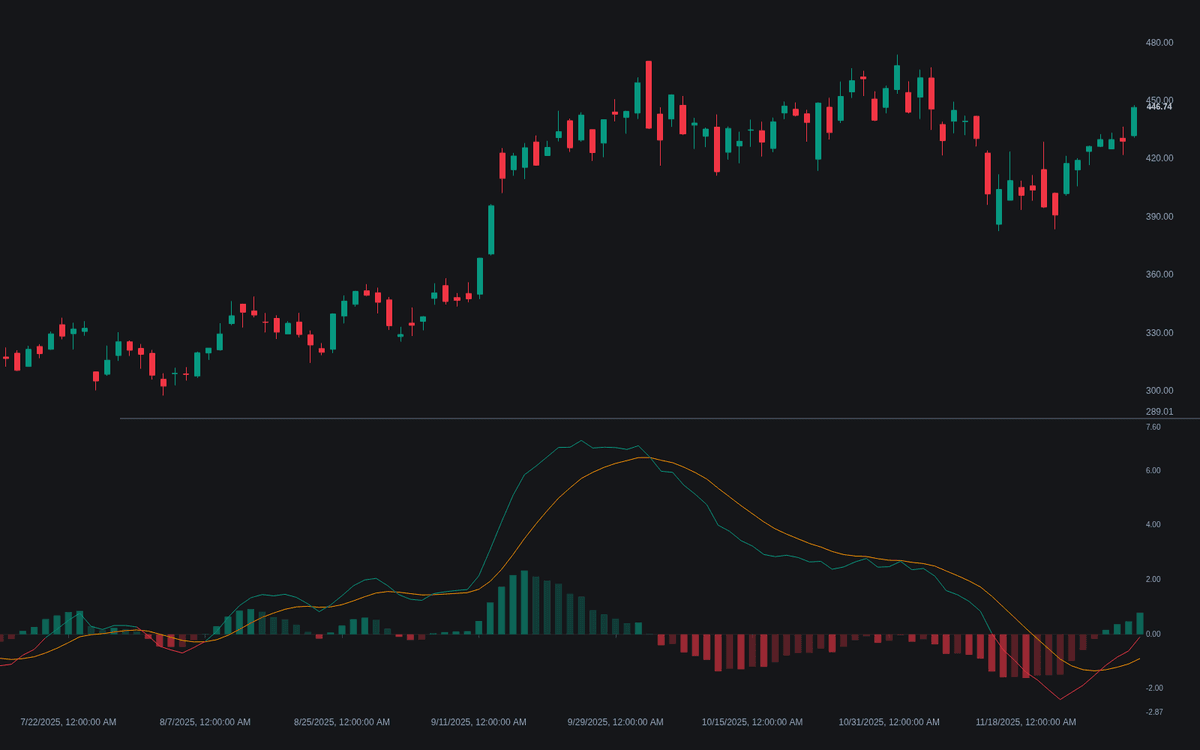1200x750 pixels.
Task: Click the 360.00 price axis label
Action: (1159, 274)
